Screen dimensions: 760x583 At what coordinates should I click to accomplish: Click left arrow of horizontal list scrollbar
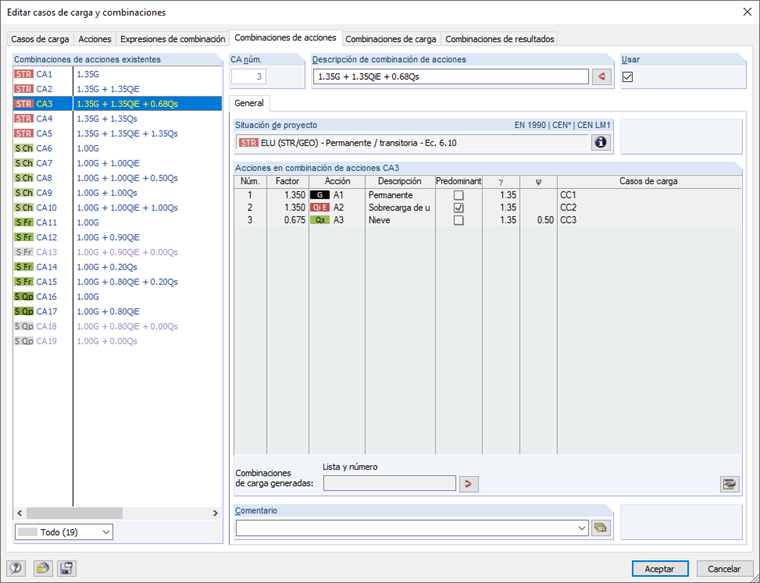pyautogui.click(x=20, y=513)
